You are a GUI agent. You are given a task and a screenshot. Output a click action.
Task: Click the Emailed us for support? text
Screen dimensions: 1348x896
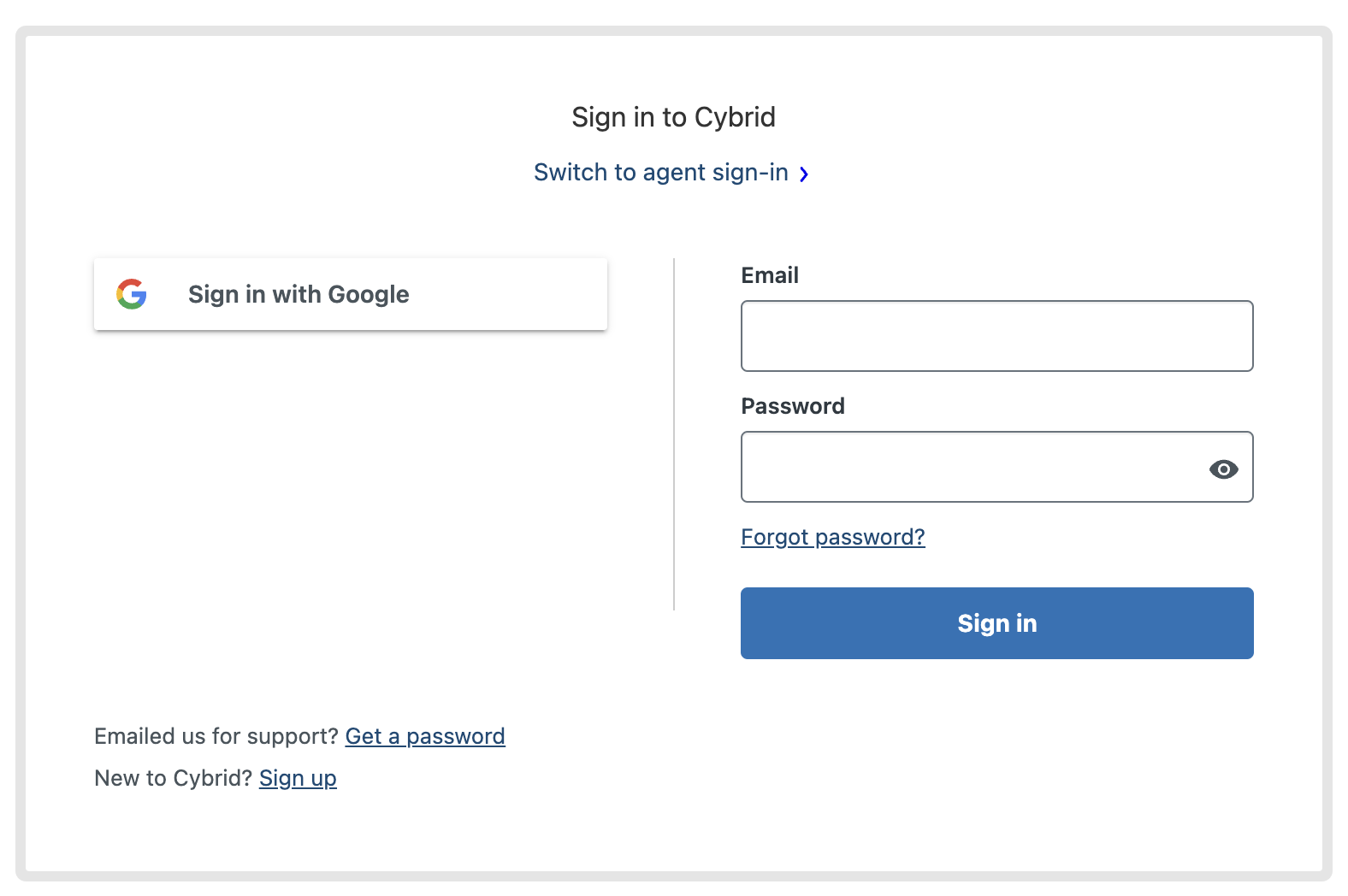pos(216,736)
